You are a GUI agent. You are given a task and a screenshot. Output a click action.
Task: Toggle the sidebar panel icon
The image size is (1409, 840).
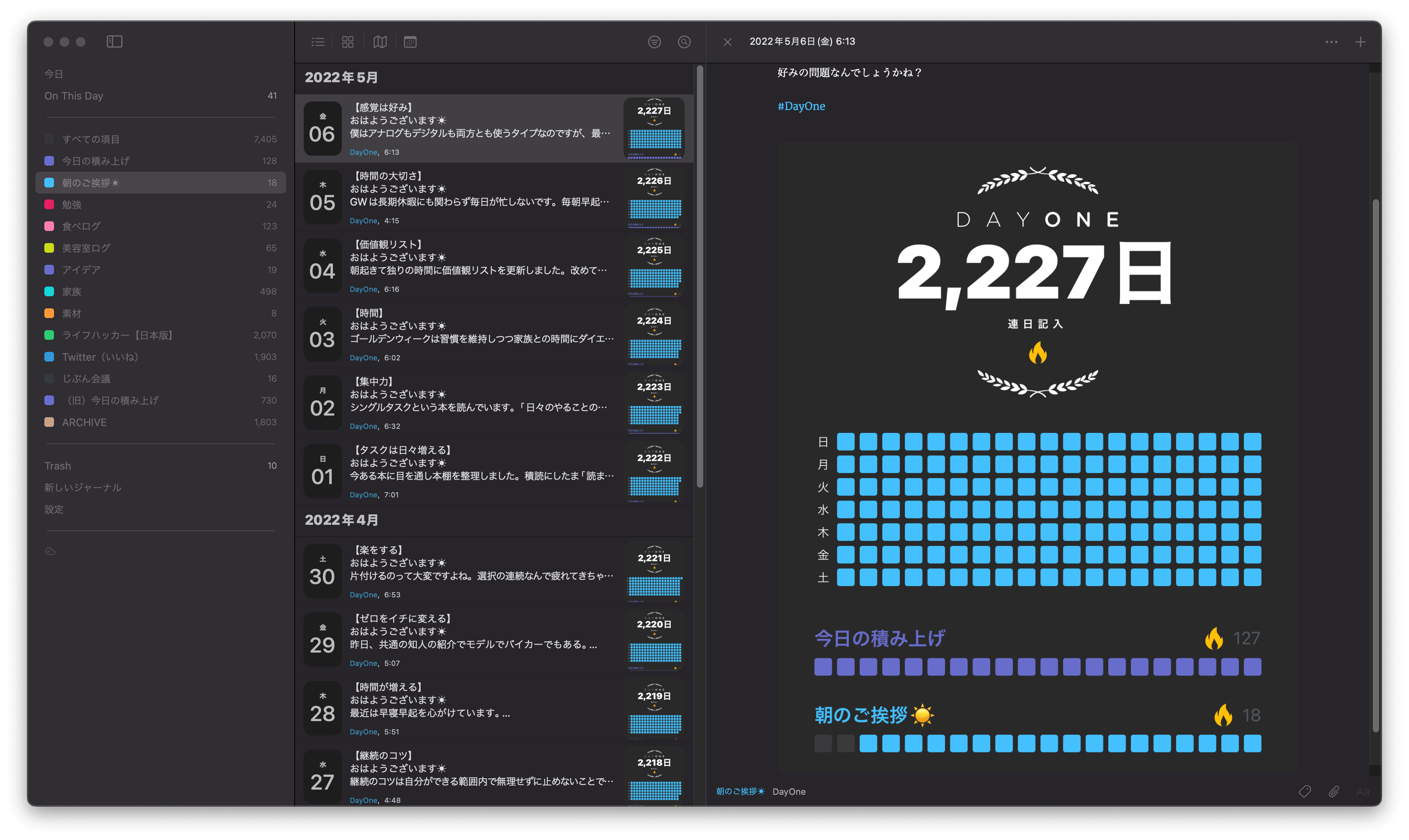(114, 42)
